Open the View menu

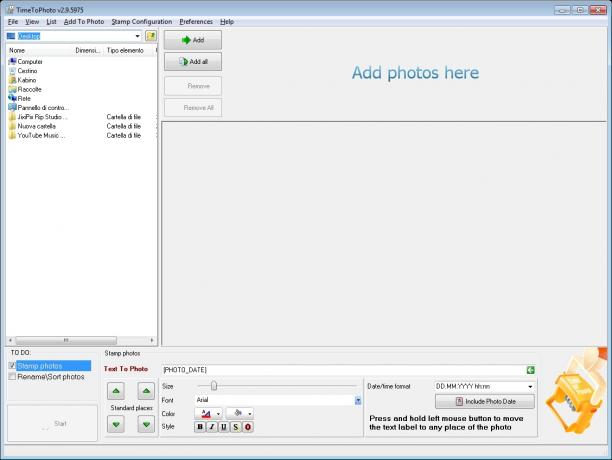click(x=32, y=21)
